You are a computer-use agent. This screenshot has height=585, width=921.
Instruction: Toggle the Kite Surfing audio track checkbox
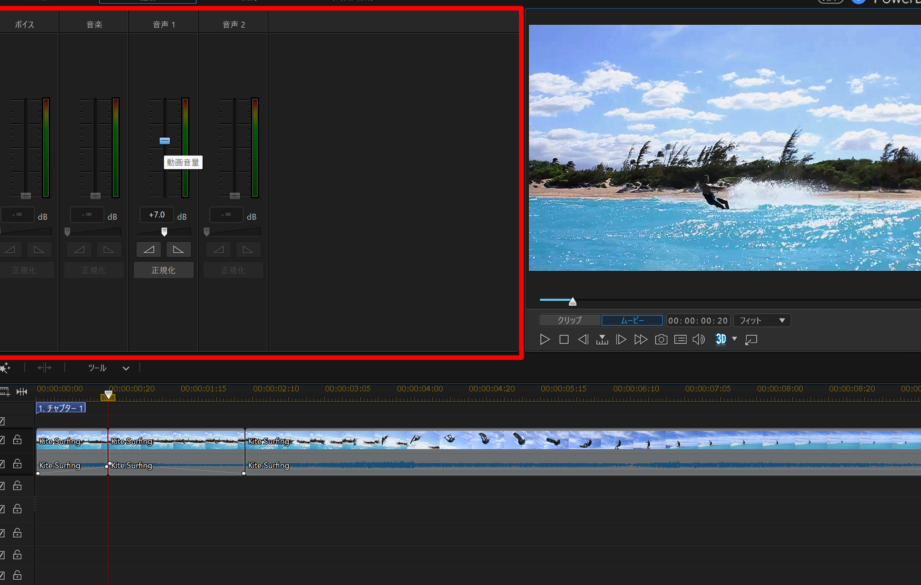(2, 464)
